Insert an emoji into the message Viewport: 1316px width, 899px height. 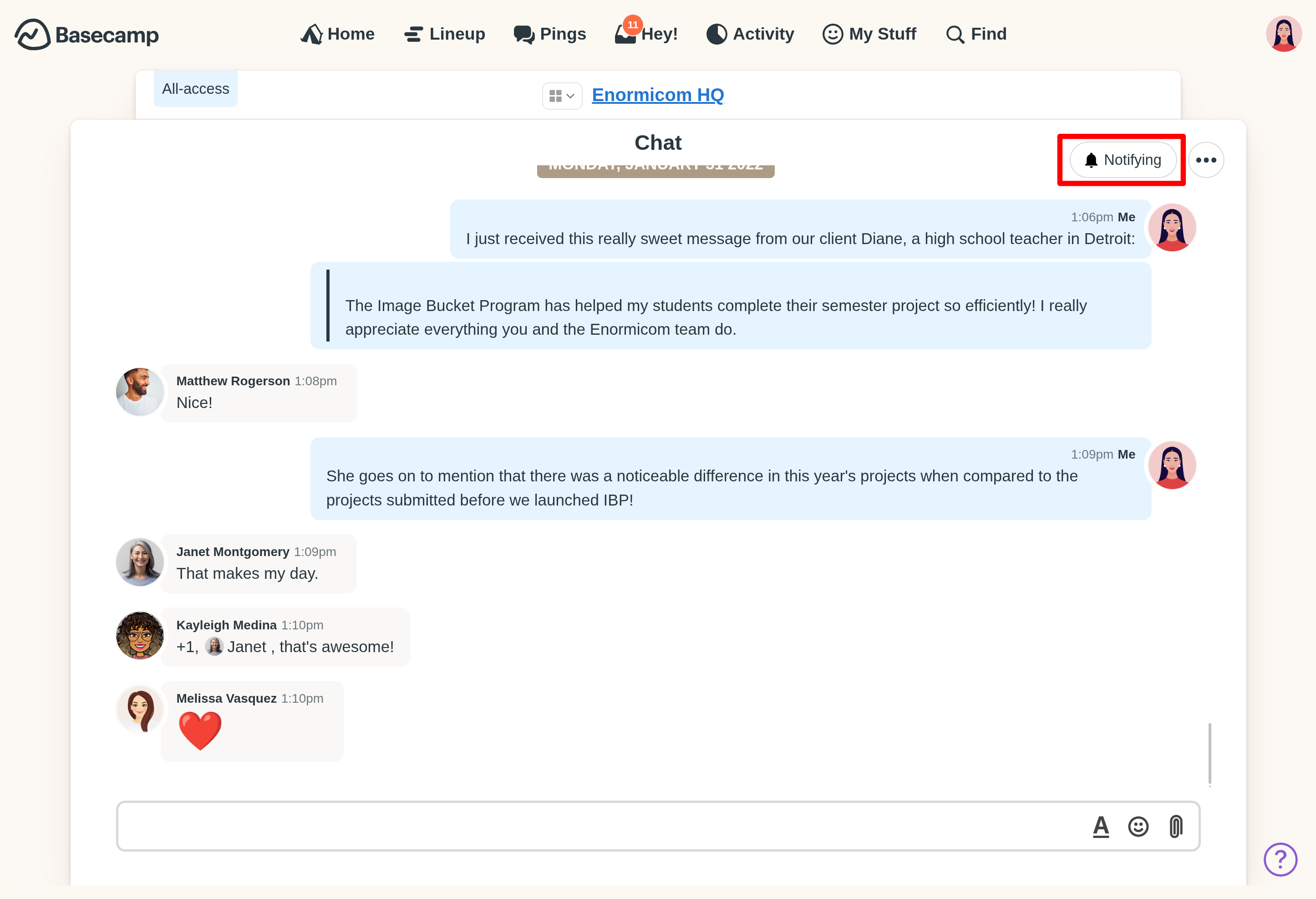(x=1138, y=827)
